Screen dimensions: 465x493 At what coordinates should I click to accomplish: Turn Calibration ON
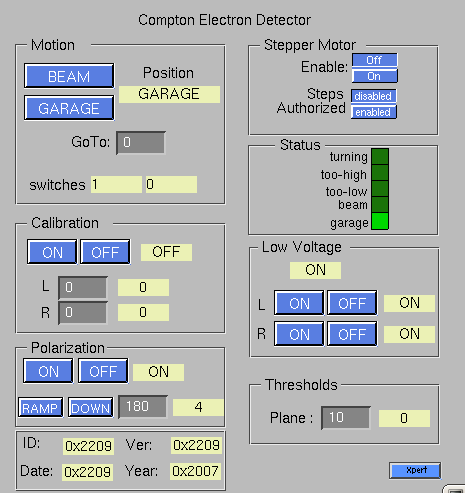pos(52,252)
